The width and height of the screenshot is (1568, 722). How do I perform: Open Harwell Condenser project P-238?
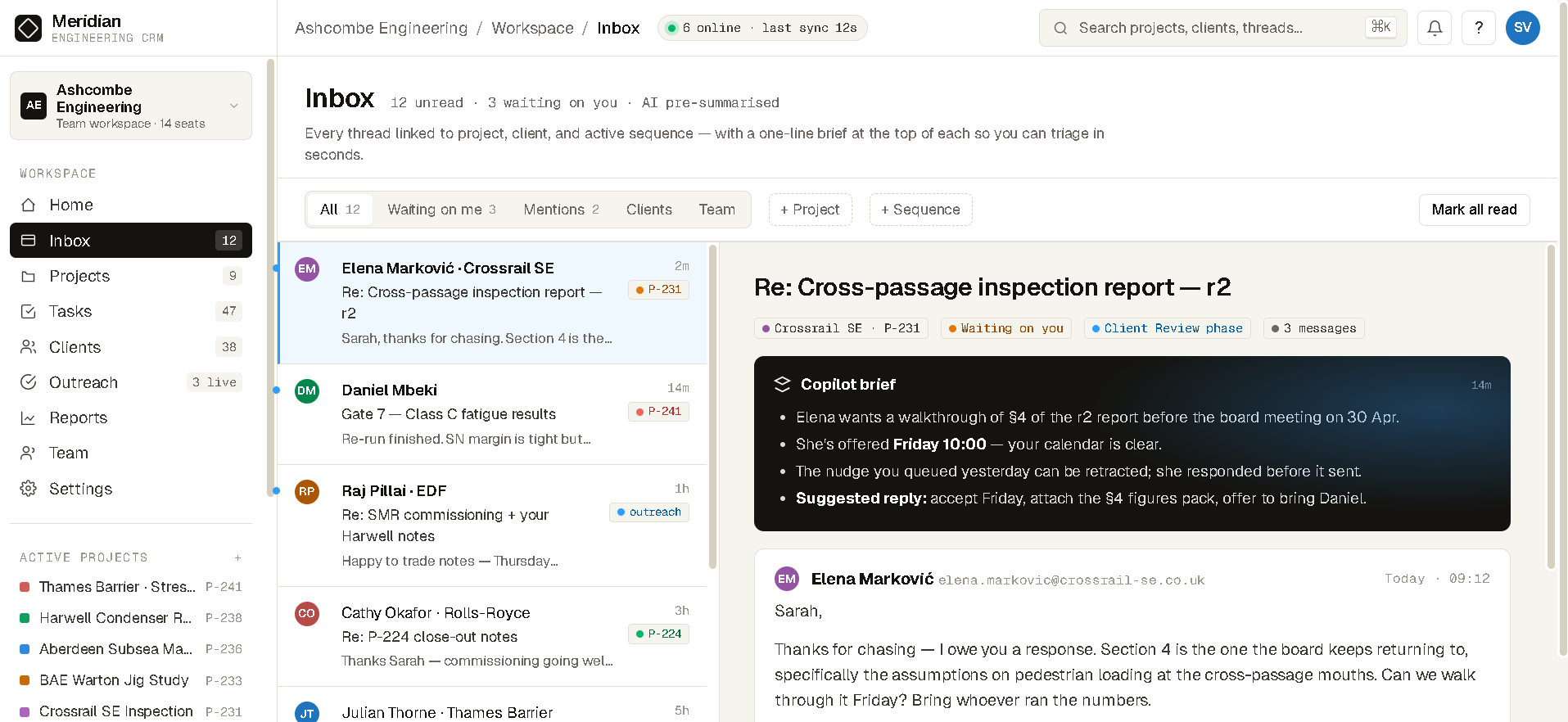pos(131,618)
